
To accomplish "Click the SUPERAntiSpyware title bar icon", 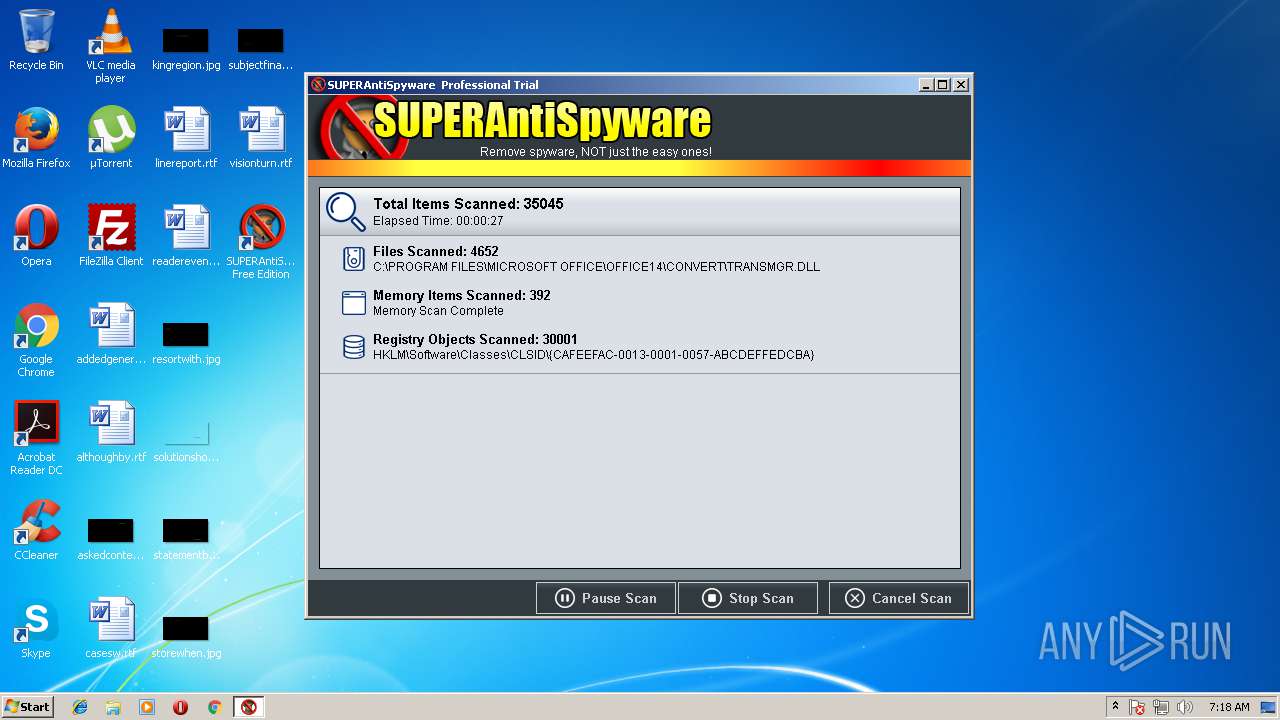I will pyautogui.click(x=318, y=85).
